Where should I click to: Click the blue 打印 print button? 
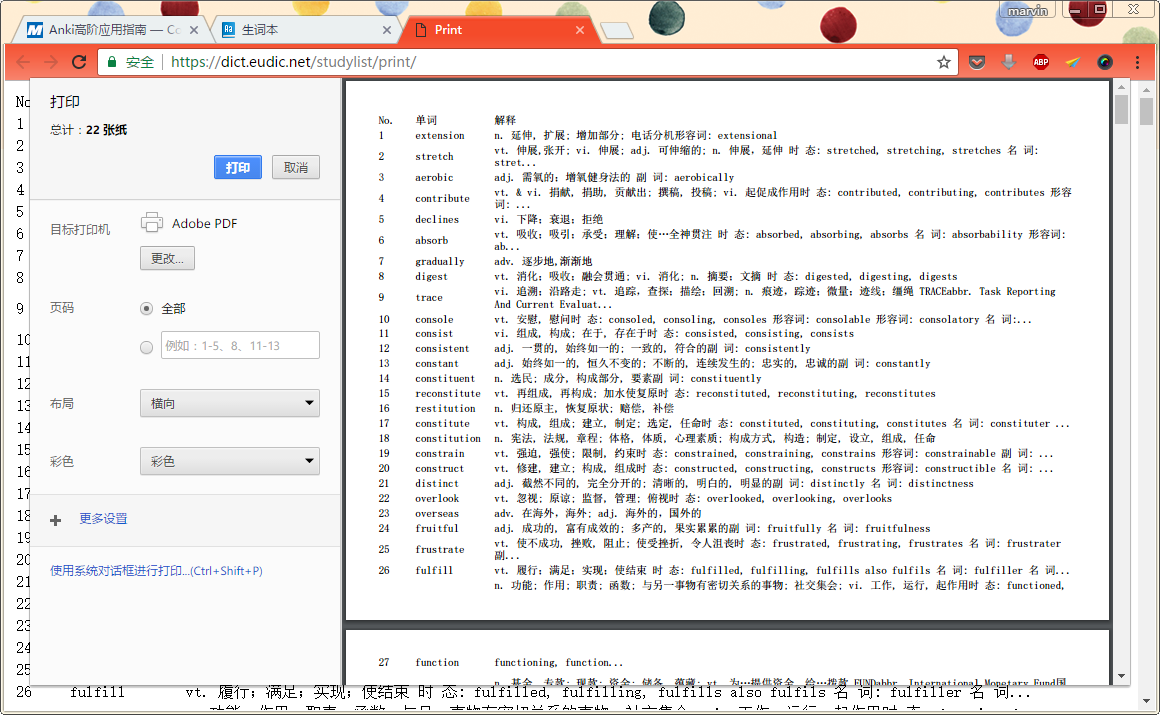tap(238, 167)
